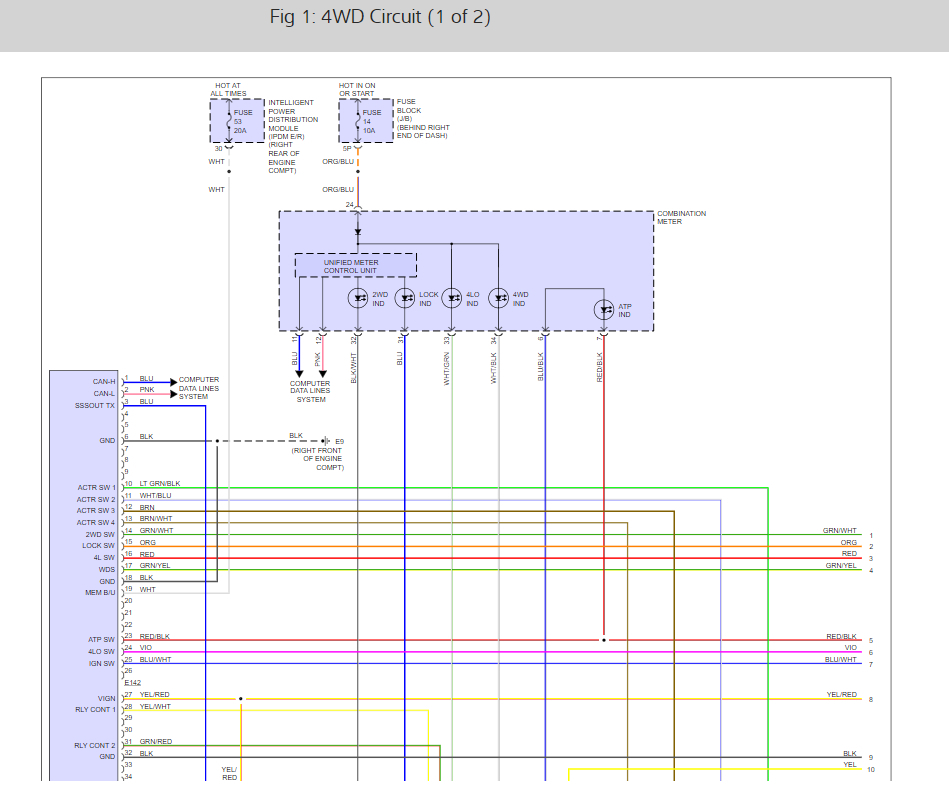Click the 2WD IND indicator lamp symbol
The height and width of the screenshot is (791, 949).
pyautogui.click(x=358, y=298)
